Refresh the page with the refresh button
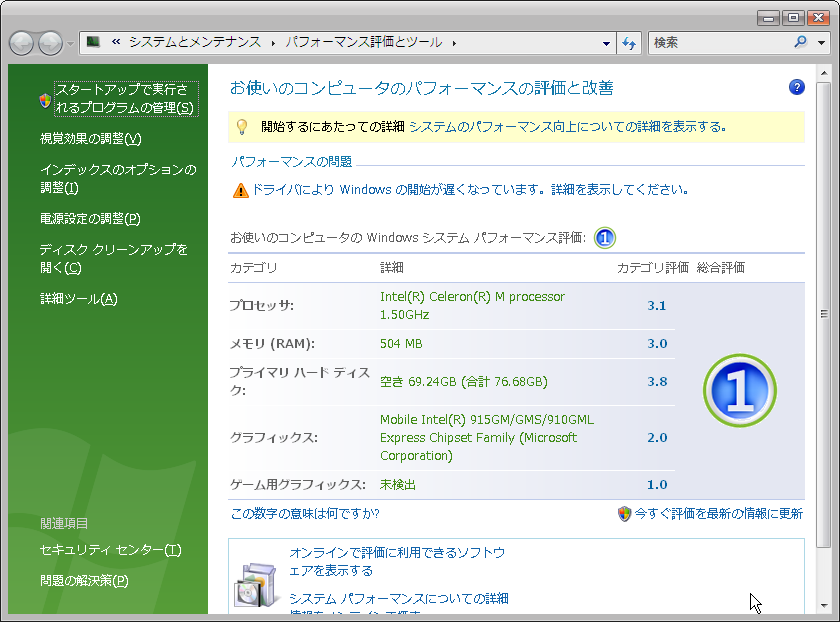 tap(629, 43)
